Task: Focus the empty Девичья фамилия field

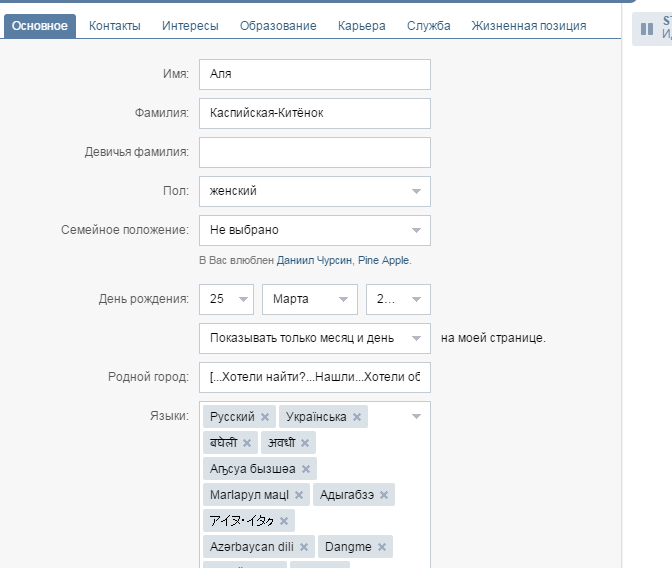Action: click(315, 152)
